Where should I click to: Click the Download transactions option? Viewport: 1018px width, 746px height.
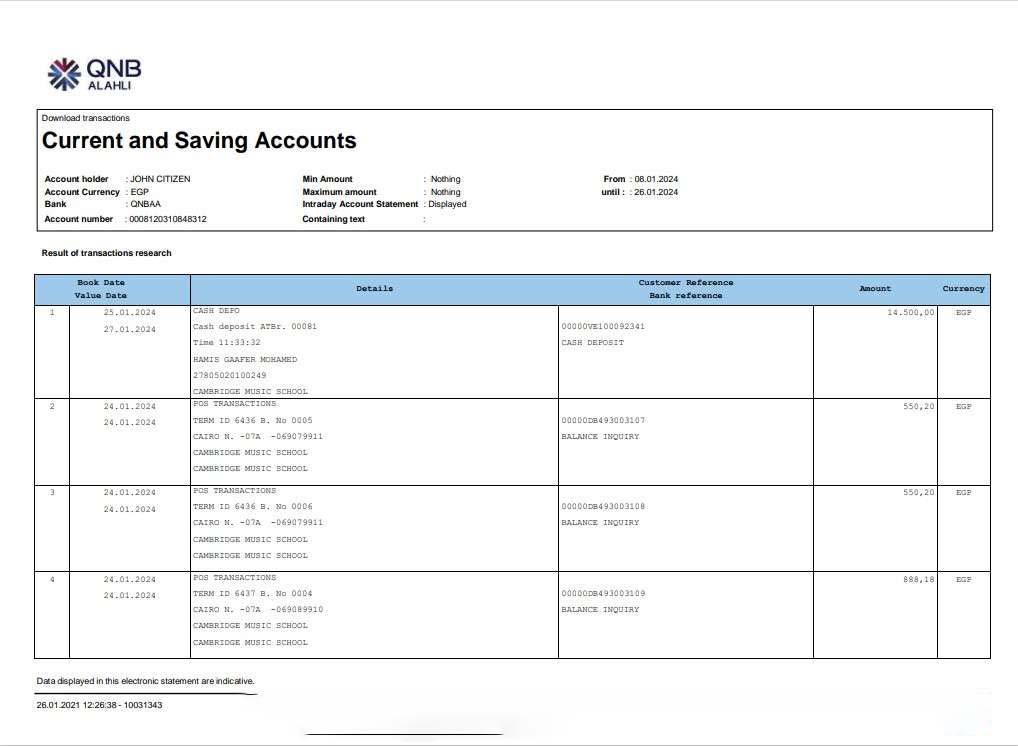(x=85, y=117)
